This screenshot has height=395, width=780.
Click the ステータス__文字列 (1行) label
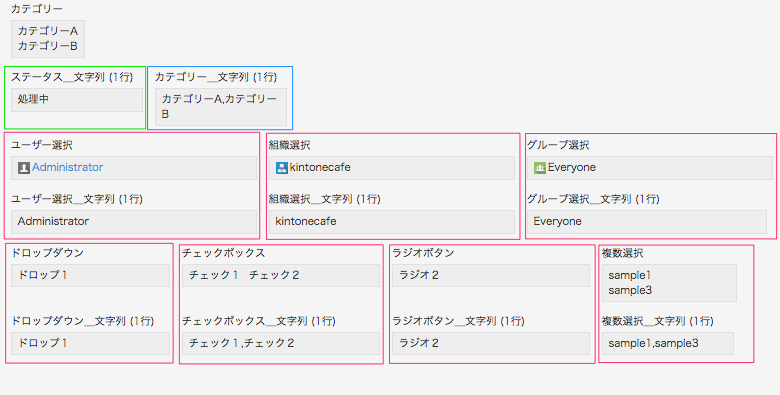pyautogui.click(x=72, y=77)
